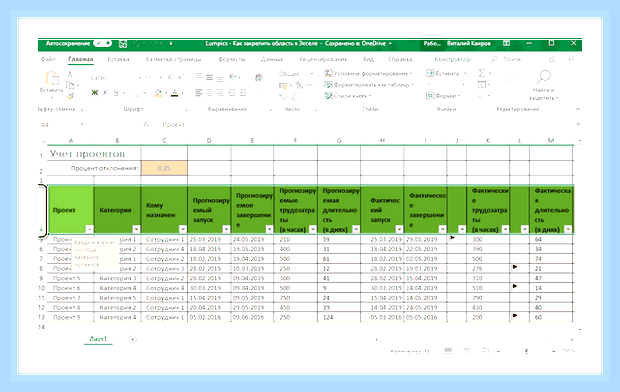The height and width of the screenshot is (392, 620).
Task: Switch to the Формулы tab
Action: [232, 59]
